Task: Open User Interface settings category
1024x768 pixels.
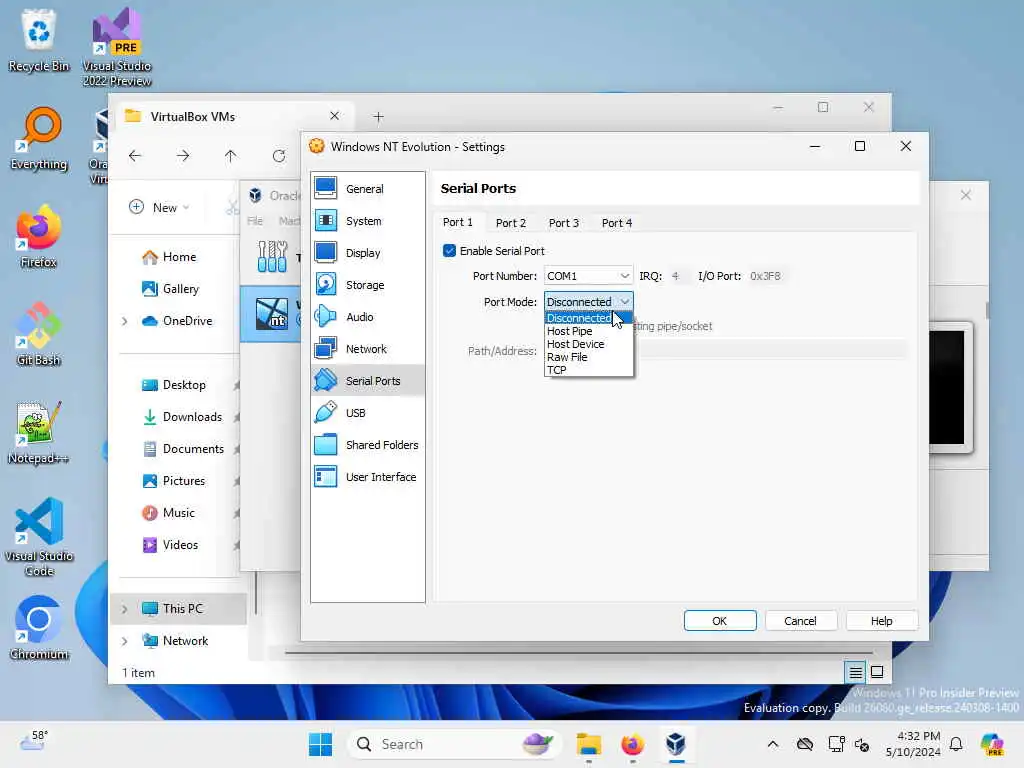Action: (x=367, y=477)
